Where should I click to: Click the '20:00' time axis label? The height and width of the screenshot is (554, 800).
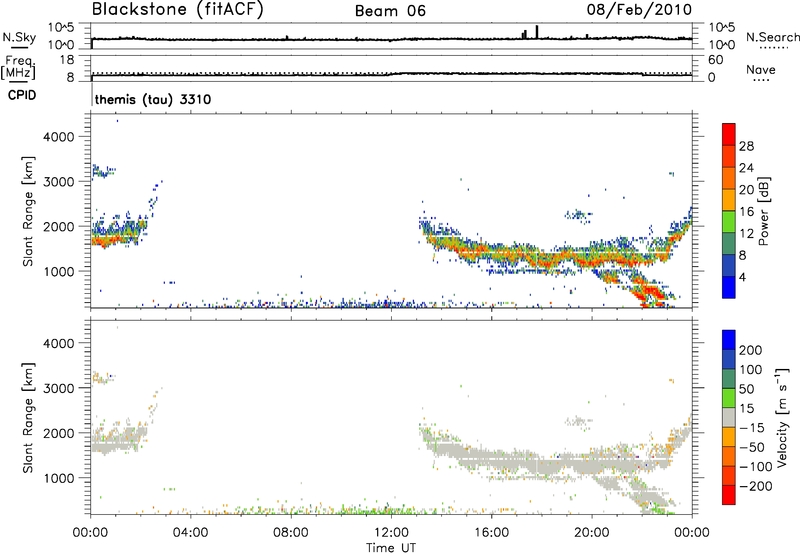[592, 533]
